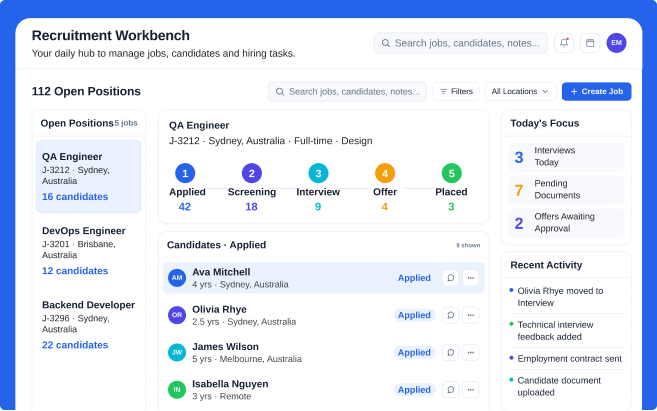Open the 16 candidates link
The image size is (657, 411).
pos(75,196)
